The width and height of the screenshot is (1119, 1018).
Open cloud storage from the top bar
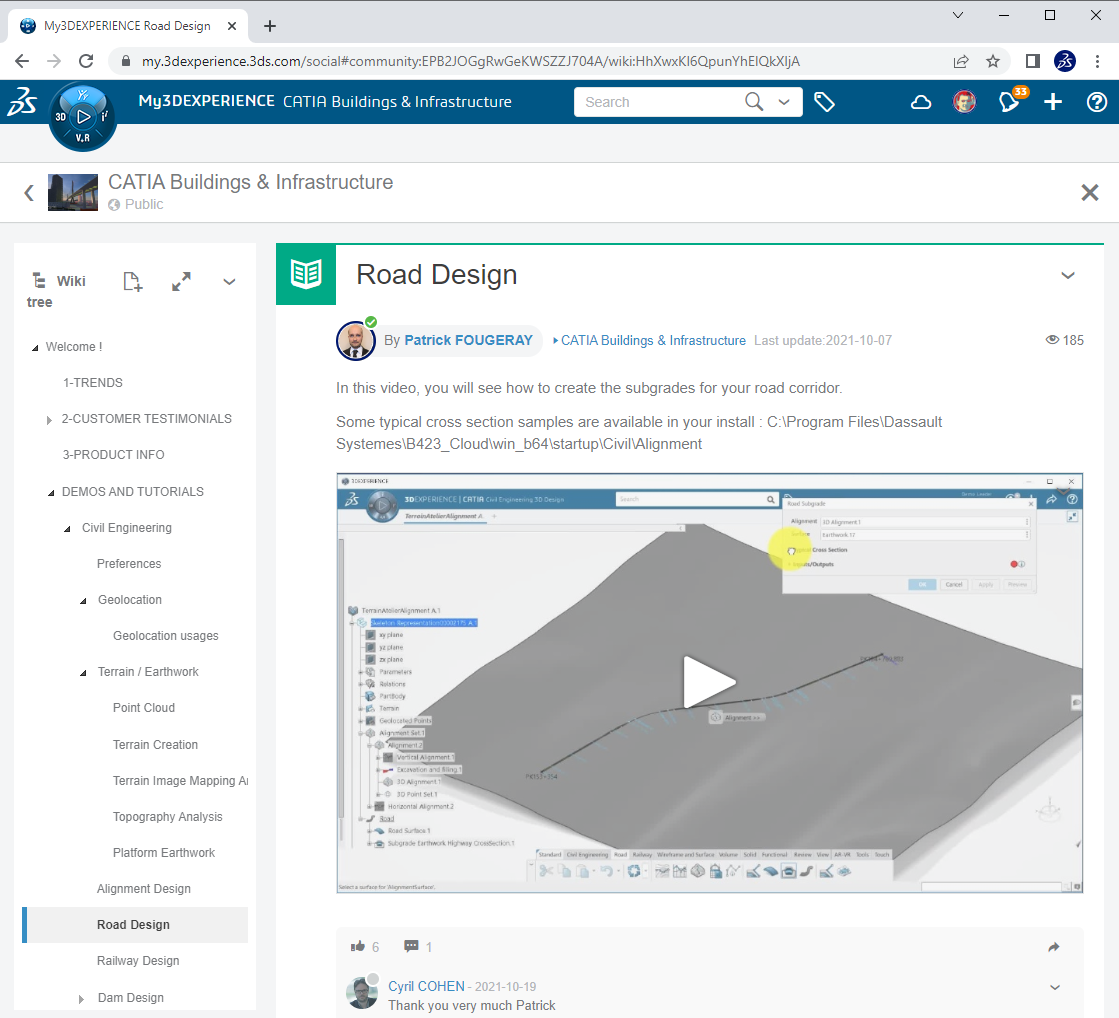point(920,101)
